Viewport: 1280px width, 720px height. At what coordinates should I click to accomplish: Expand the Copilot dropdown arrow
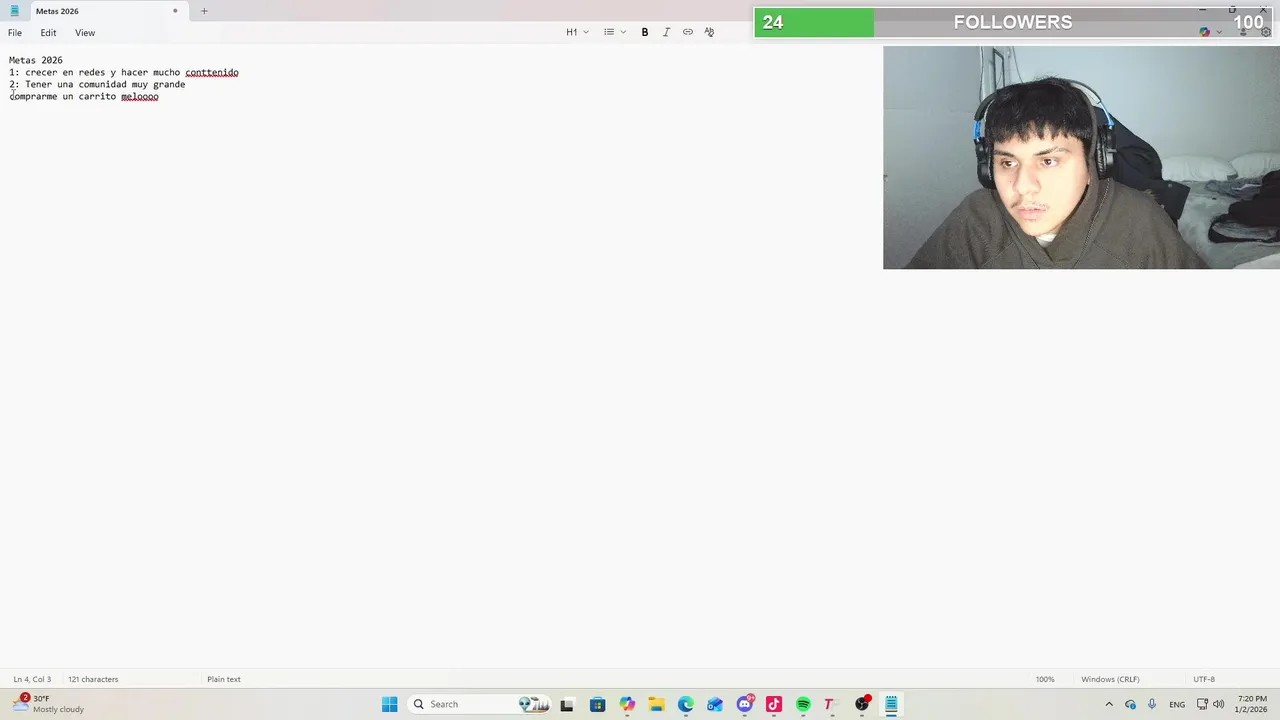point(1219,32)
